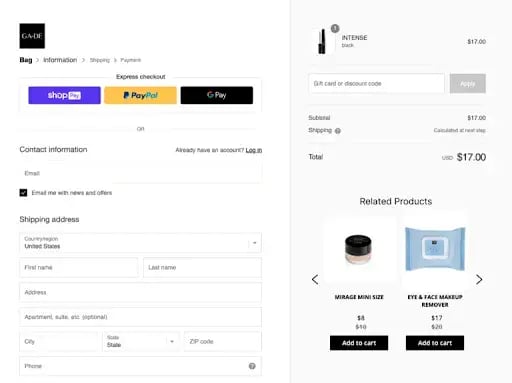Pay with PayPal button

click(140, 95)
